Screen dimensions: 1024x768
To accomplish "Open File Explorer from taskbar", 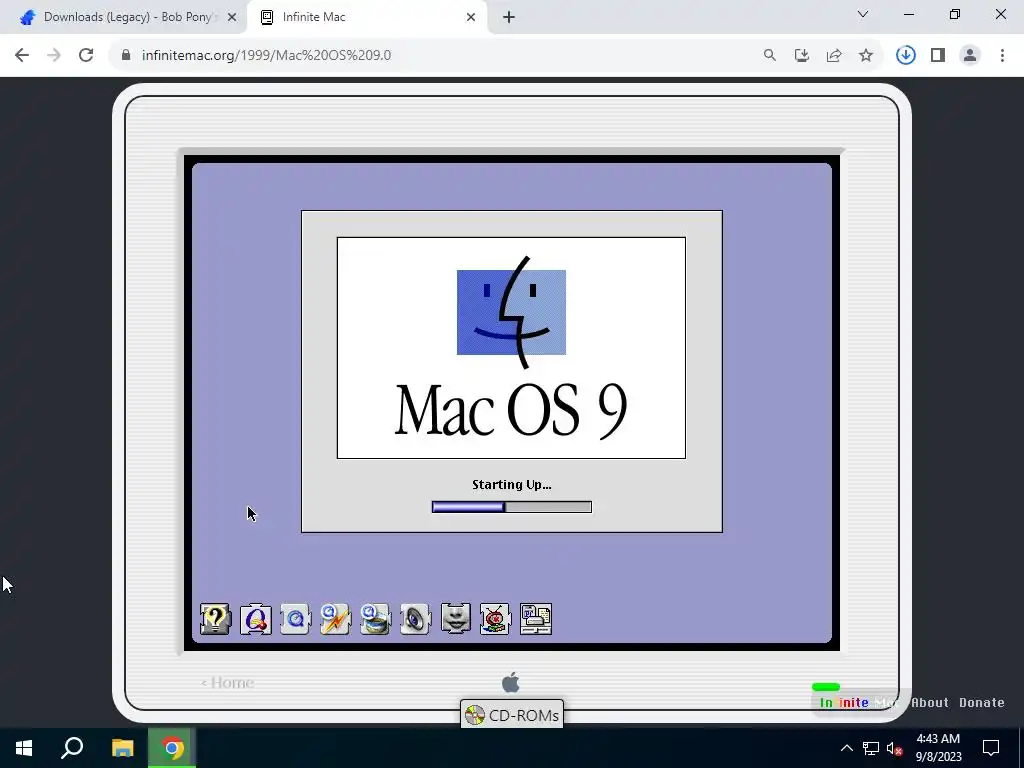I will [122, 748].
